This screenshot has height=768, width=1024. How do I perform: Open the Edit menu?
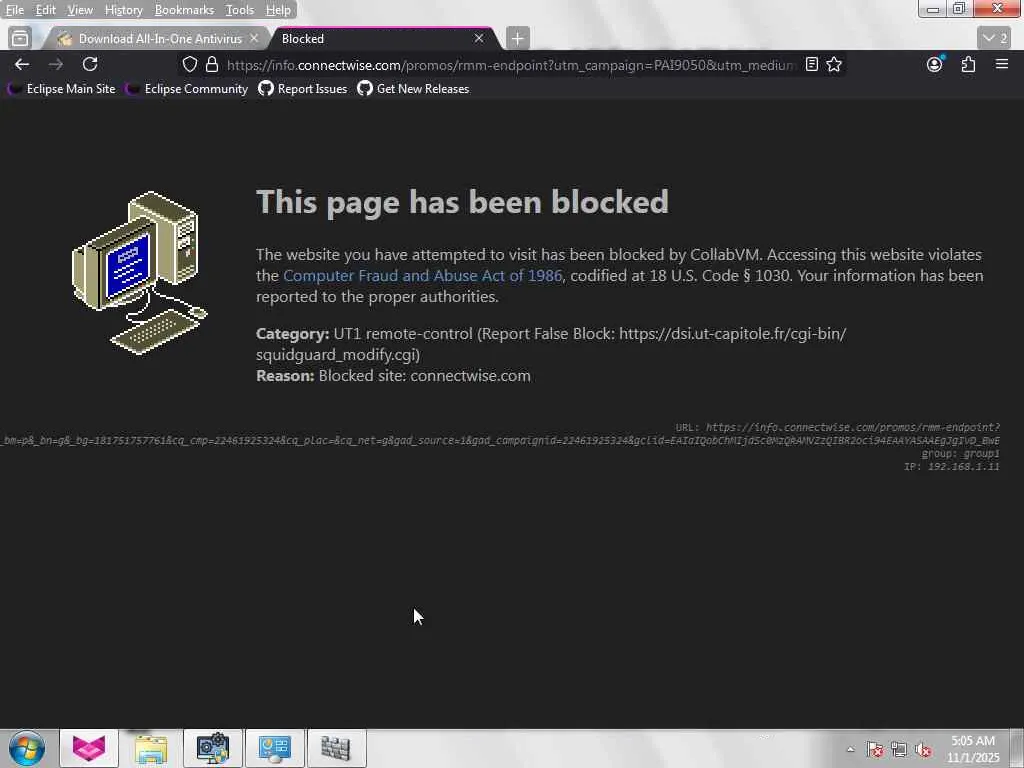click(x=45, y=10)
